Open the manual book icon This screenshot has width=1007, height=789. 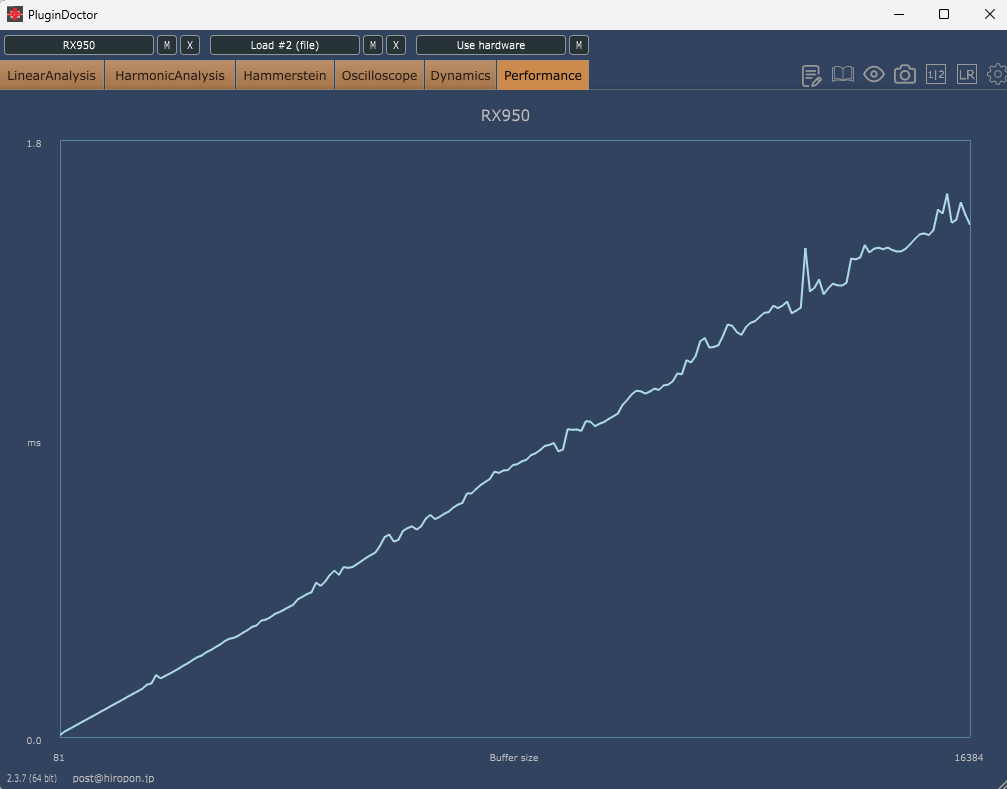point(843,74)
